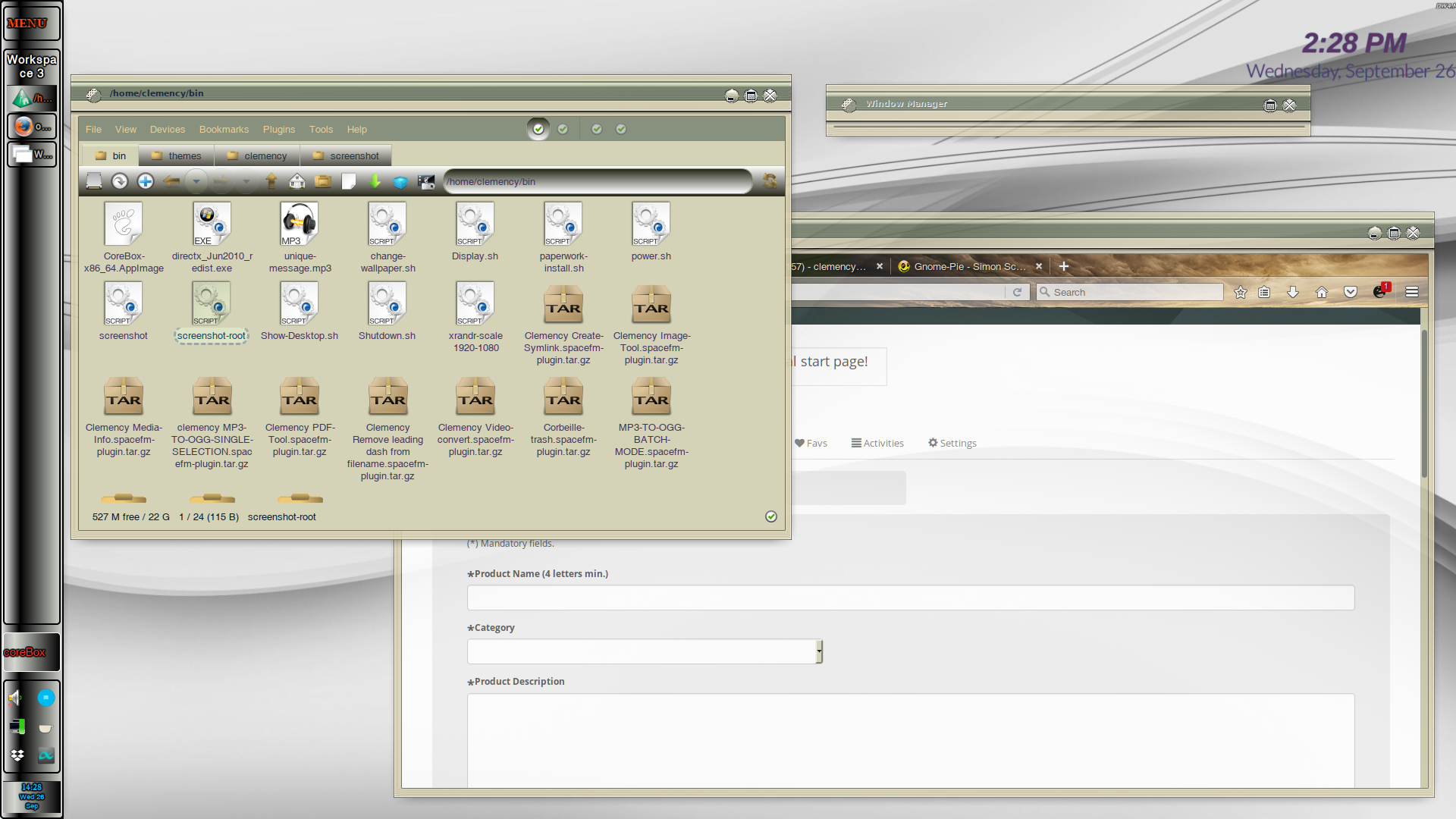This screenshot has height=819, width=1456.
Task: Open browser hamburger menu icon
Action: [x=1412, y=292]
